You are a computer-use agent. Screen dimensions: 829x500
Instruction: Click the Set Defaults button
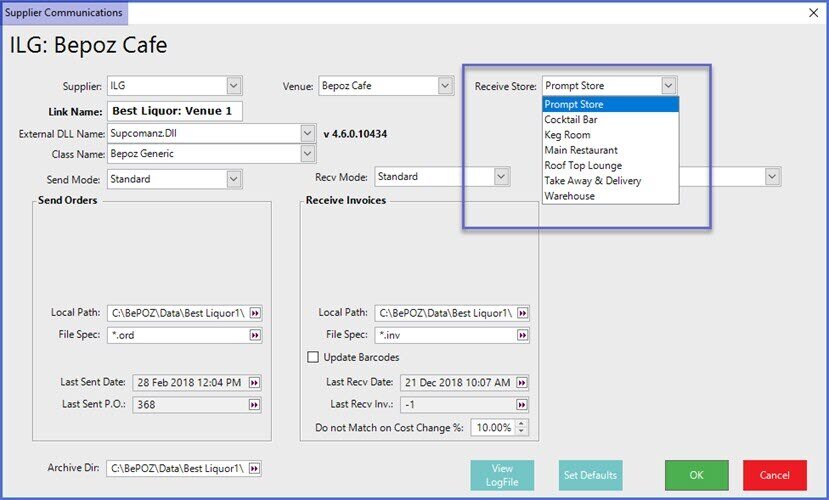click(591, 475)
